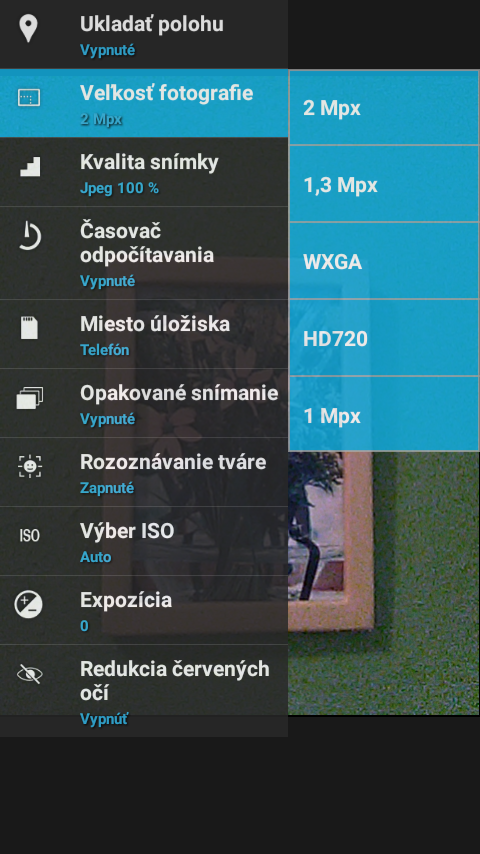
Task: Tap the camera preview with picture frame
Action: (384, 583)
